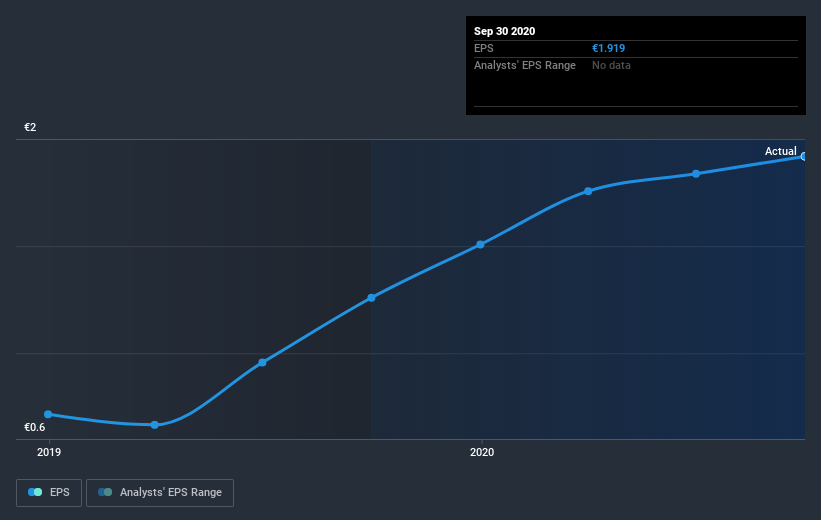The image size is (821, 520).
Task: Select the Sep 30 2020 data point
Action: point(803,157)
